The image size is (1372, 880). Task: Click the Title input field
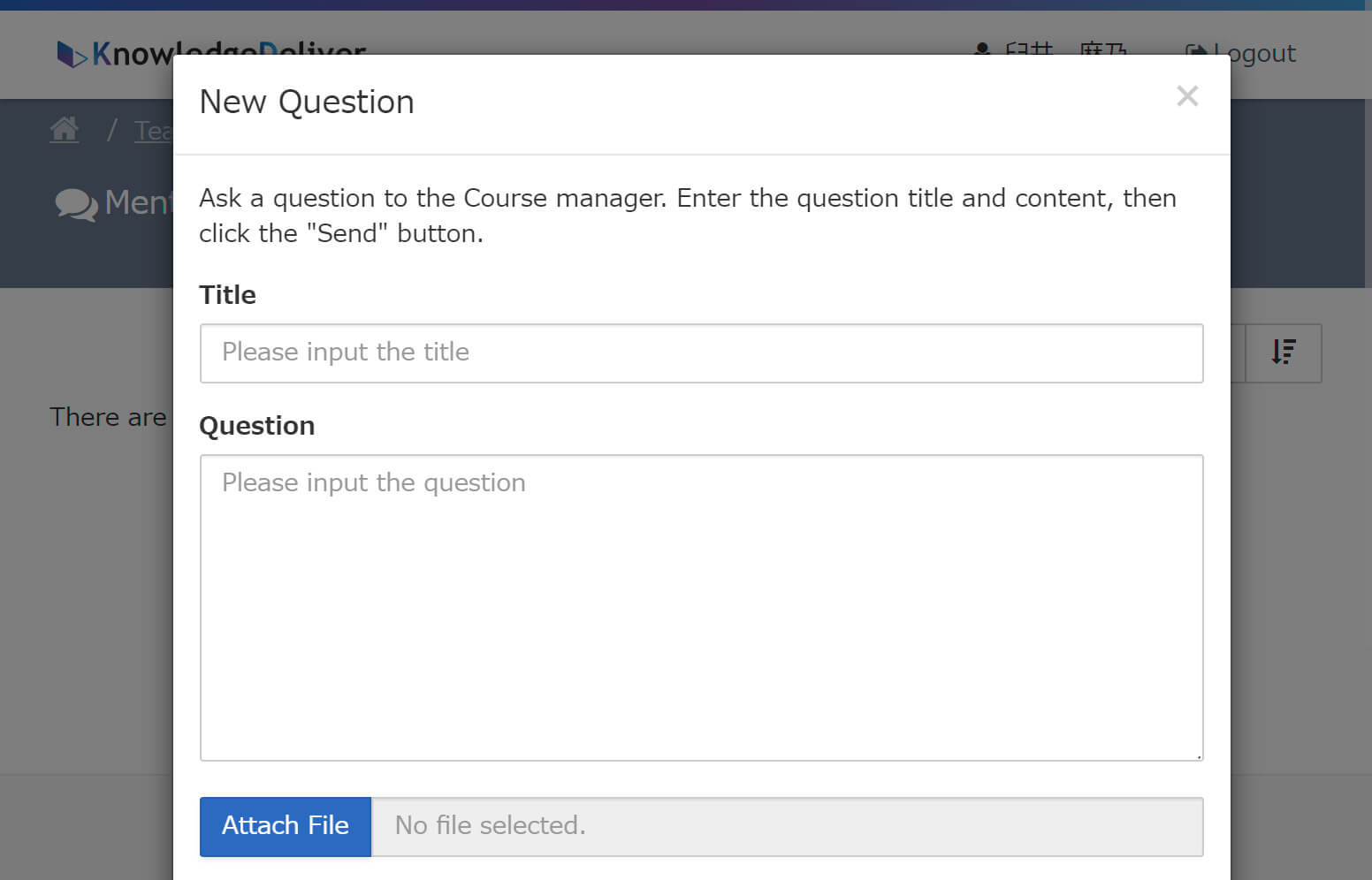coord(701,353)
